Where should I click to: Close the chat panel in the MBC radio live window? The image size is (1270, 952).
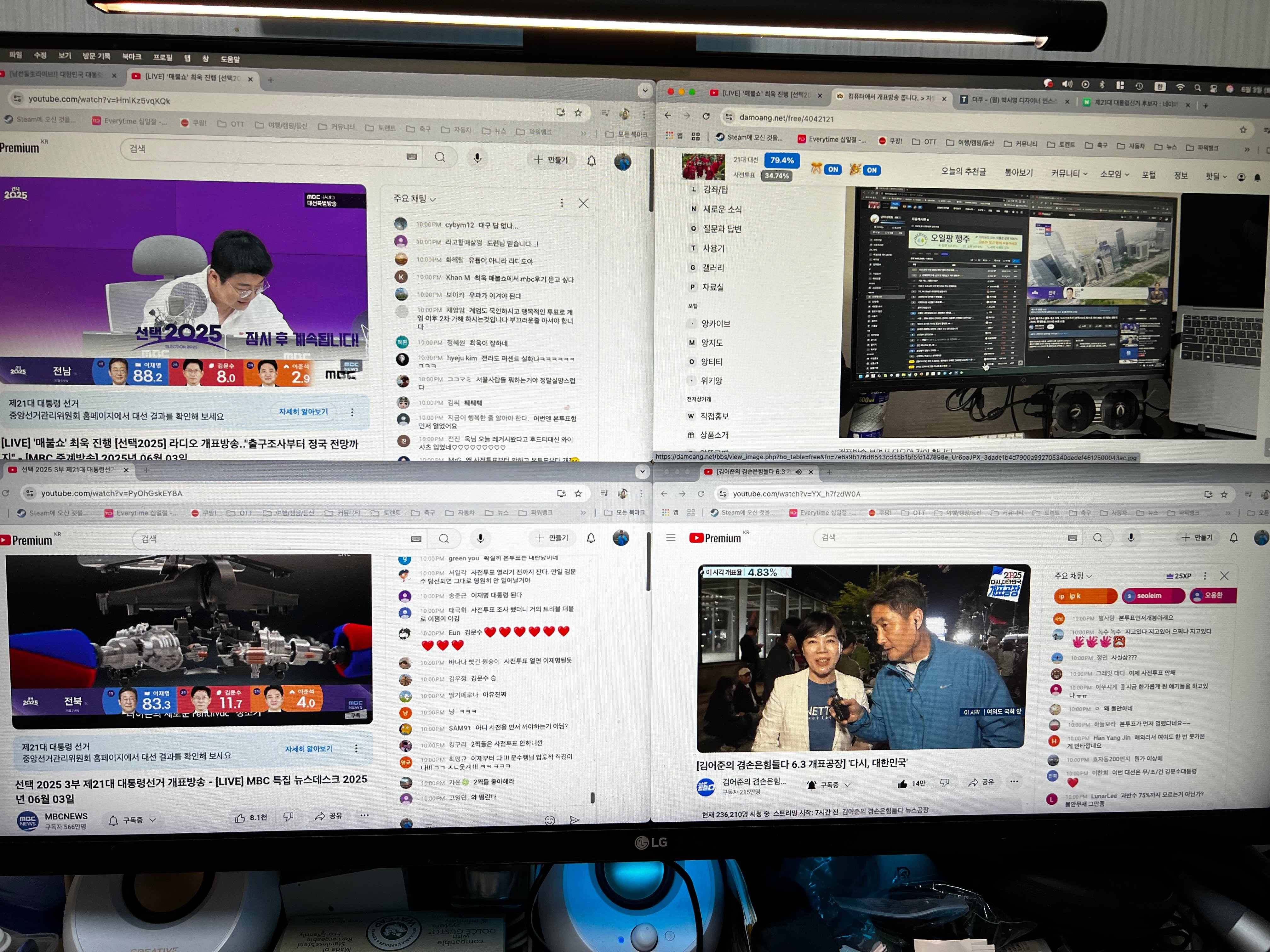tap(583, 203)
